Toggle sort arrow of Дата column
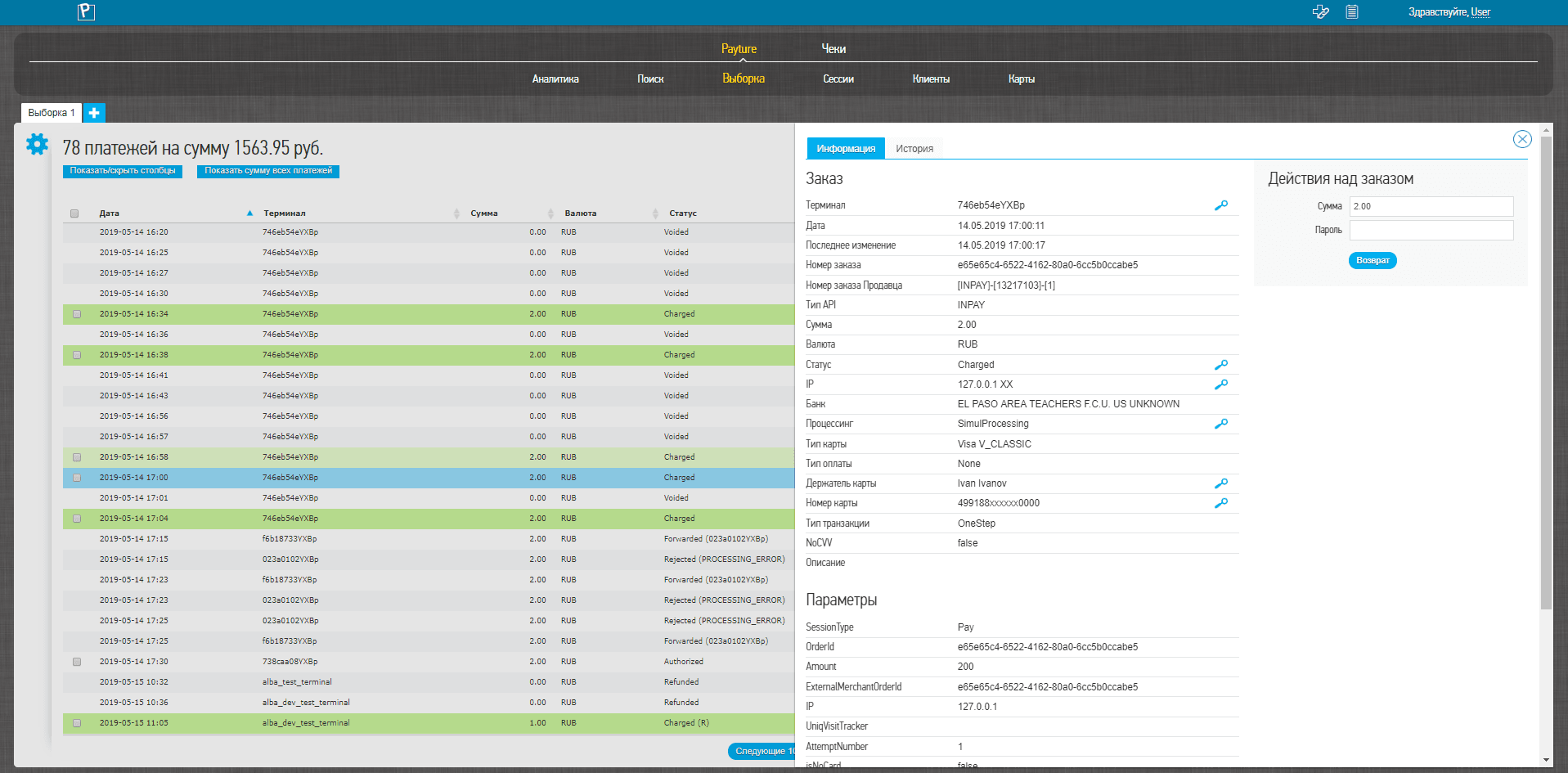The image size is (1568, 773). point(249,213)
